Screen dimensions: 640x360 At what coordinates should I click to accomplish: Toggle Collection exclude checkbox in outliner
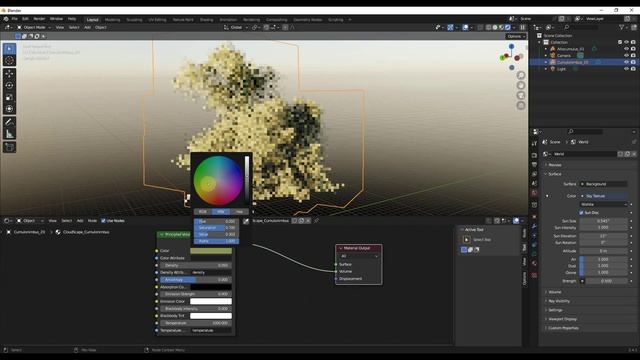tap(620, 42)
